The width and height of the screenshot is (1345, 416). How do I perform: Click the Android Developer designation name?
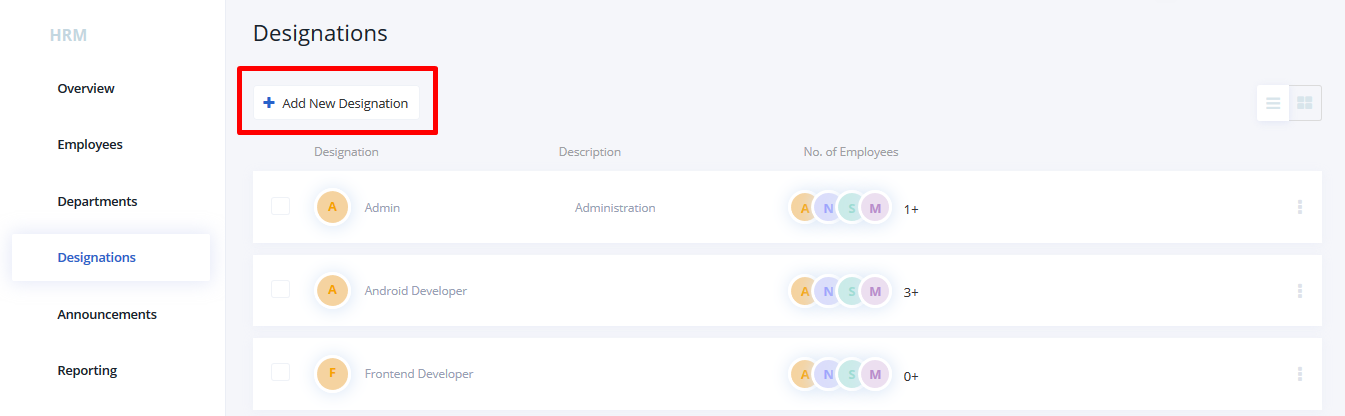[x=415, y=291]
